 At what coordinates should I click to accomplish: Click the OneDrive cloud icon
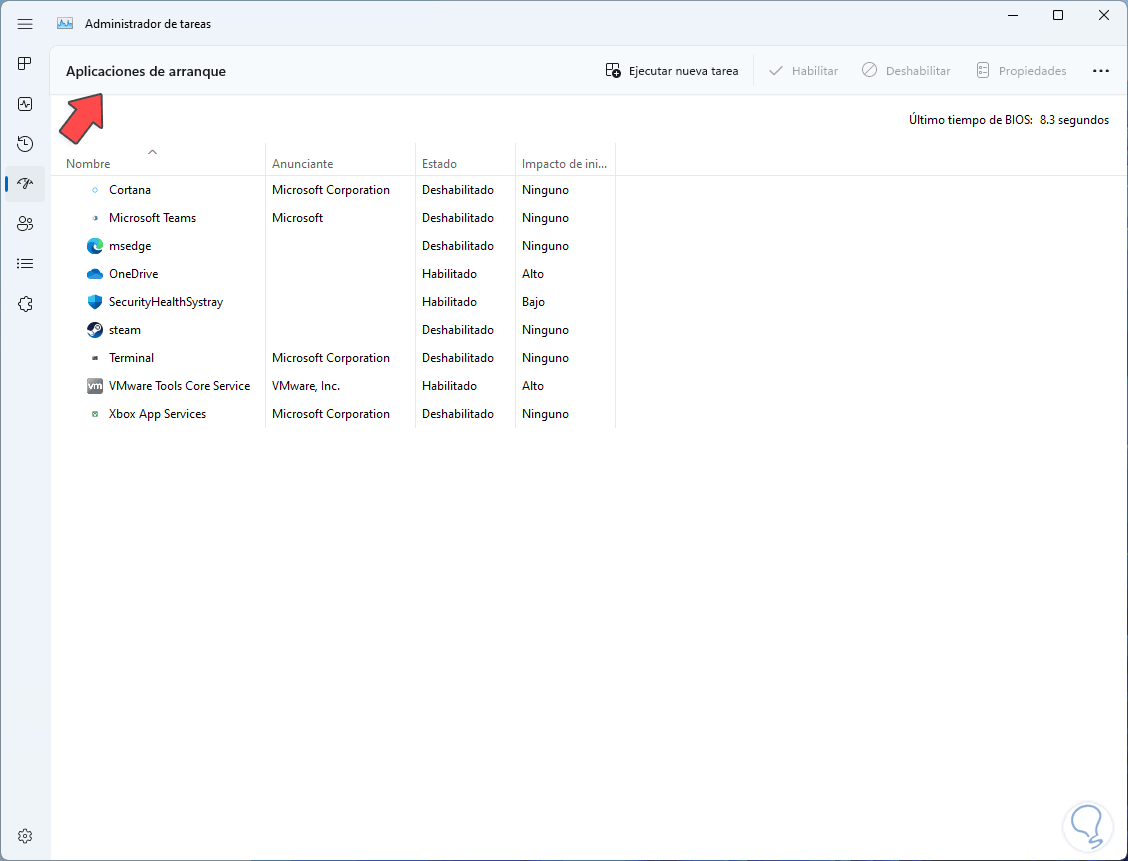pos(95,274)
